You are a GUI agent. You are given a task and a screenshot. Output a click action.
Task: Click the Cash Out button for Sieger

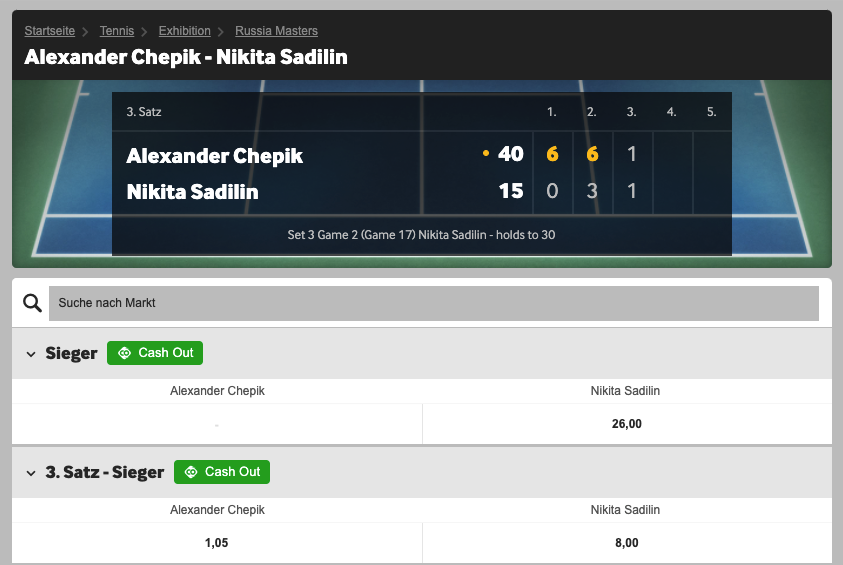click(155, 353)
